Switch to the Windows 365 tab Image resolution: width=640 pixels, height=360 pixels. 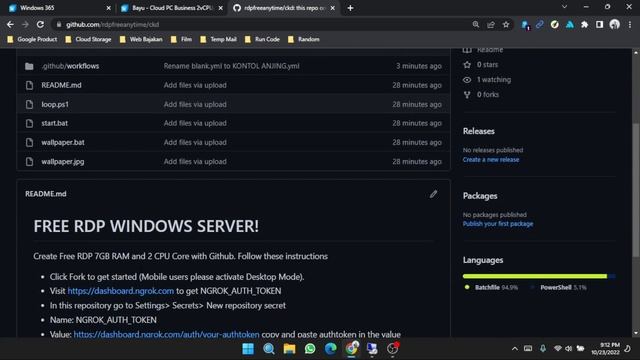pyautogui.click(x=59, y=8)
